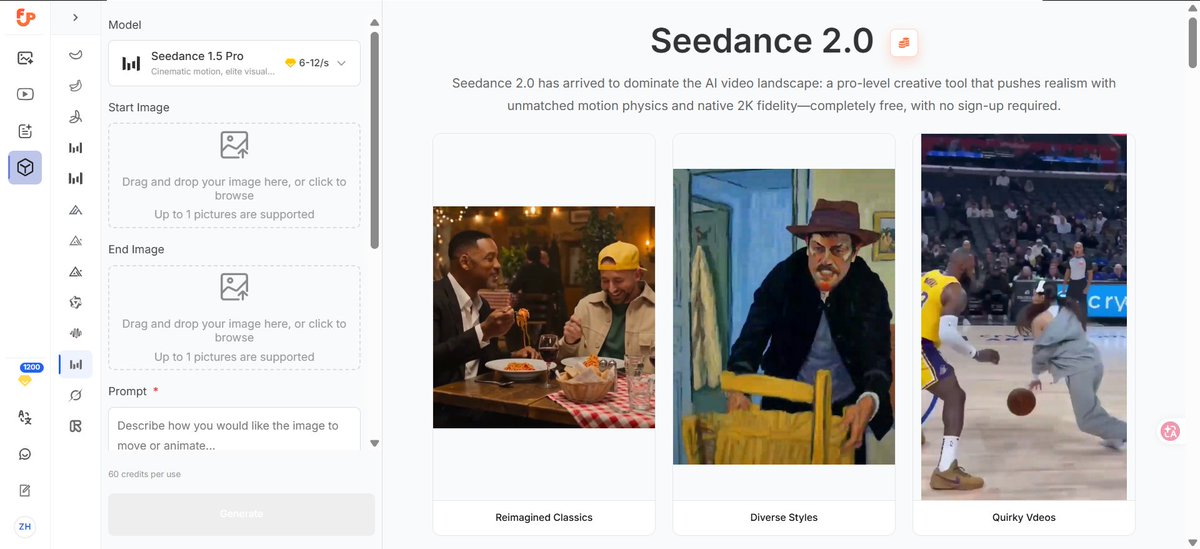Open the Seedance 1.5 Pro model selector
Screen dimensions: 1200x549
pos(234,63)
